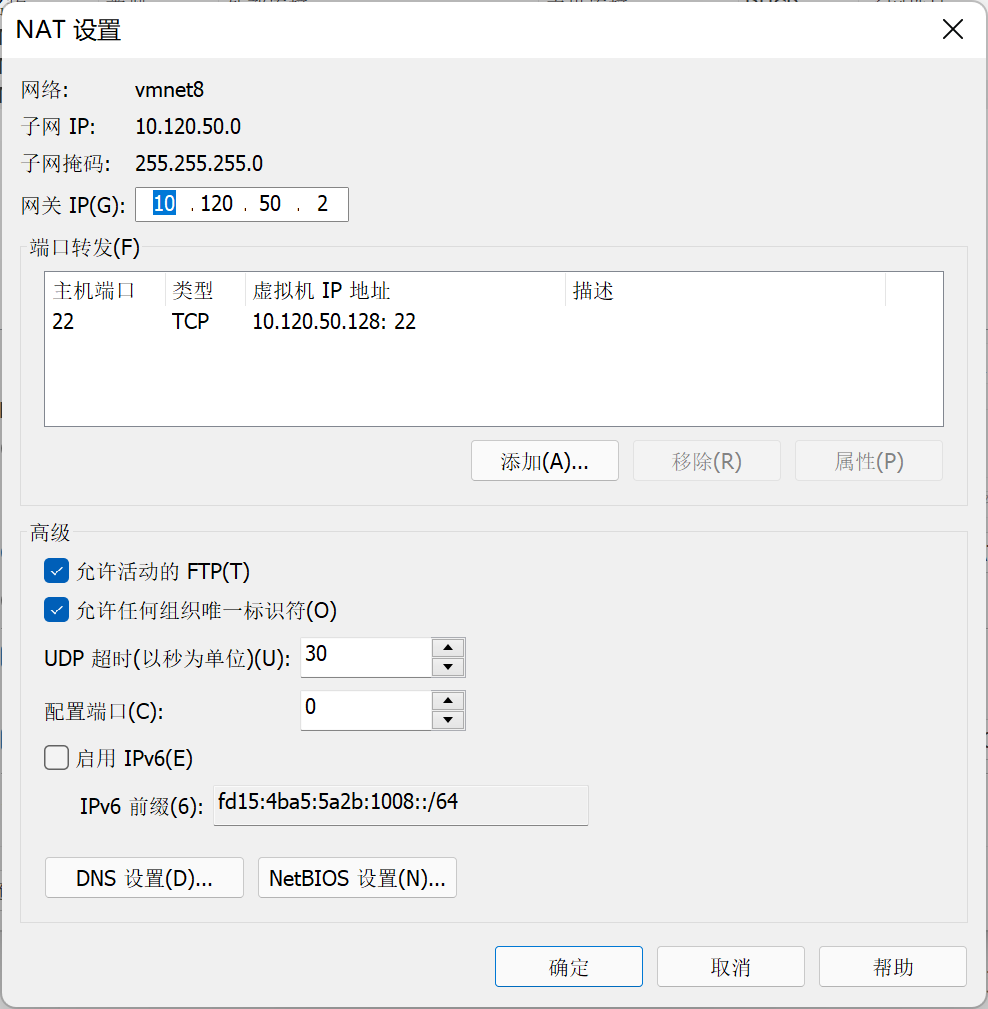Click the vmnet8 network name
988x1009 pixels.
(x=169, y=89)
